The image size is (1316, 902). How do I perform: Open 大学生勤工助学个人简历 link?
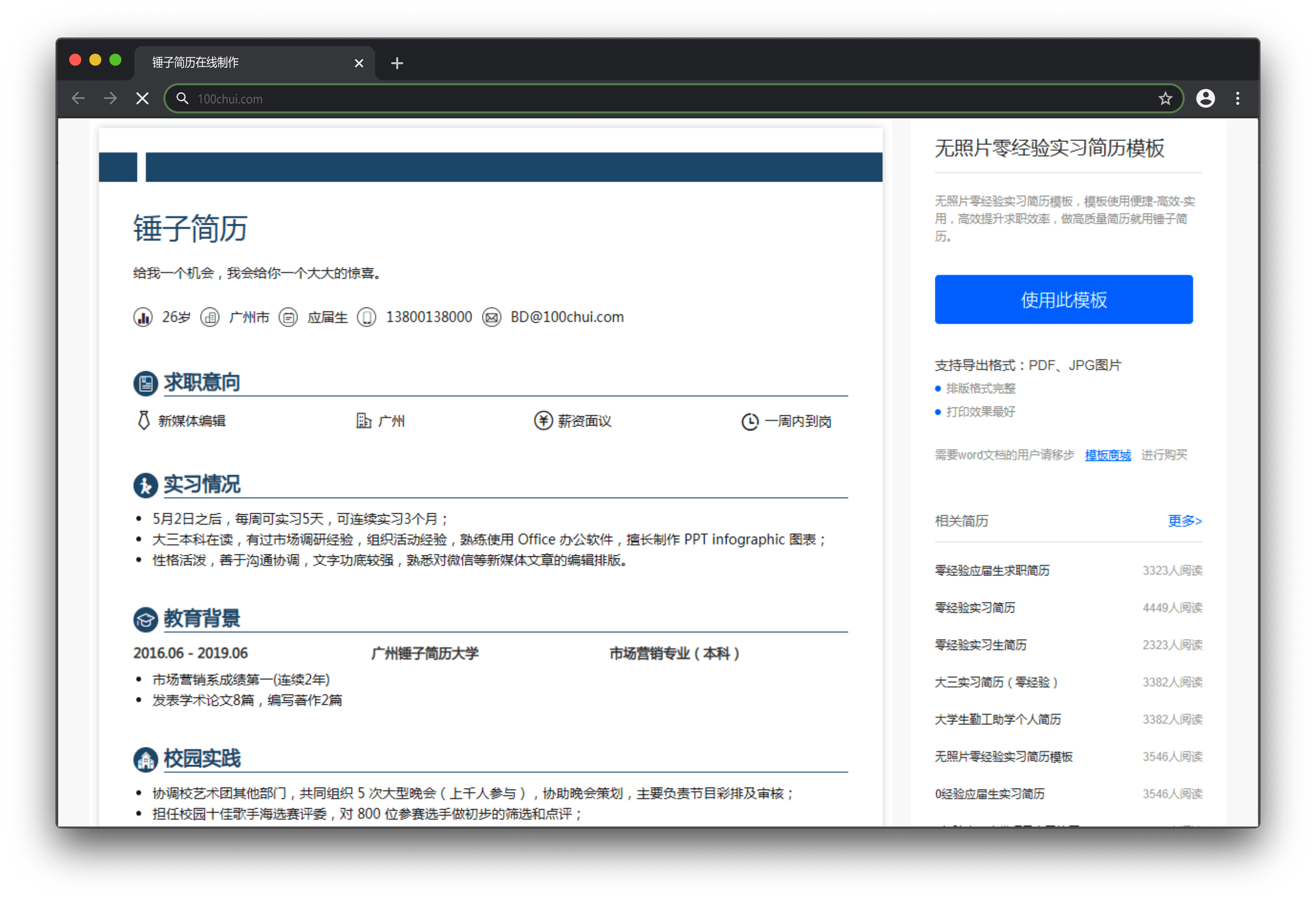point(998,719)
